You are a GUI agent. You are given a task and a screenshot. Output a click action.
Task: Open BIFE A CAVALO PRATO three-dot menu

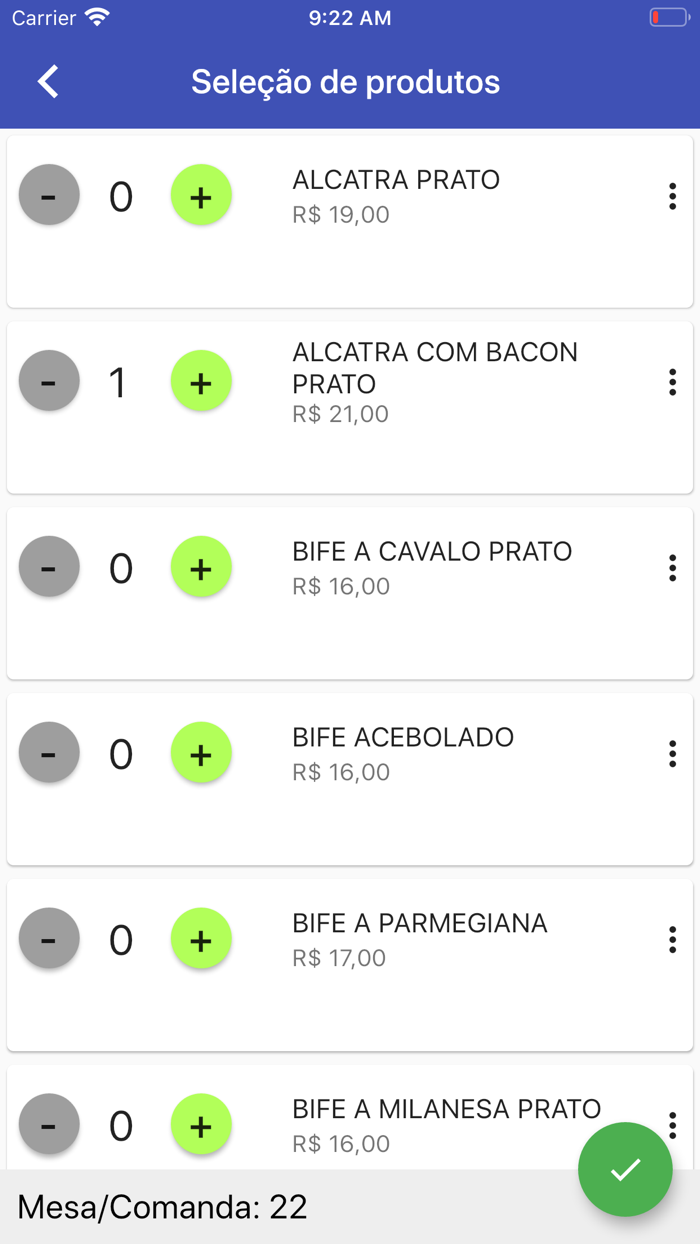(673, 569)
